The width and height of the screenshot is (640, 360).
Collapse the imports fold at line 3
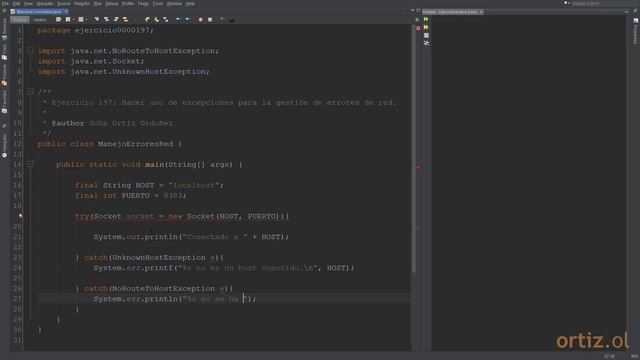30,51
